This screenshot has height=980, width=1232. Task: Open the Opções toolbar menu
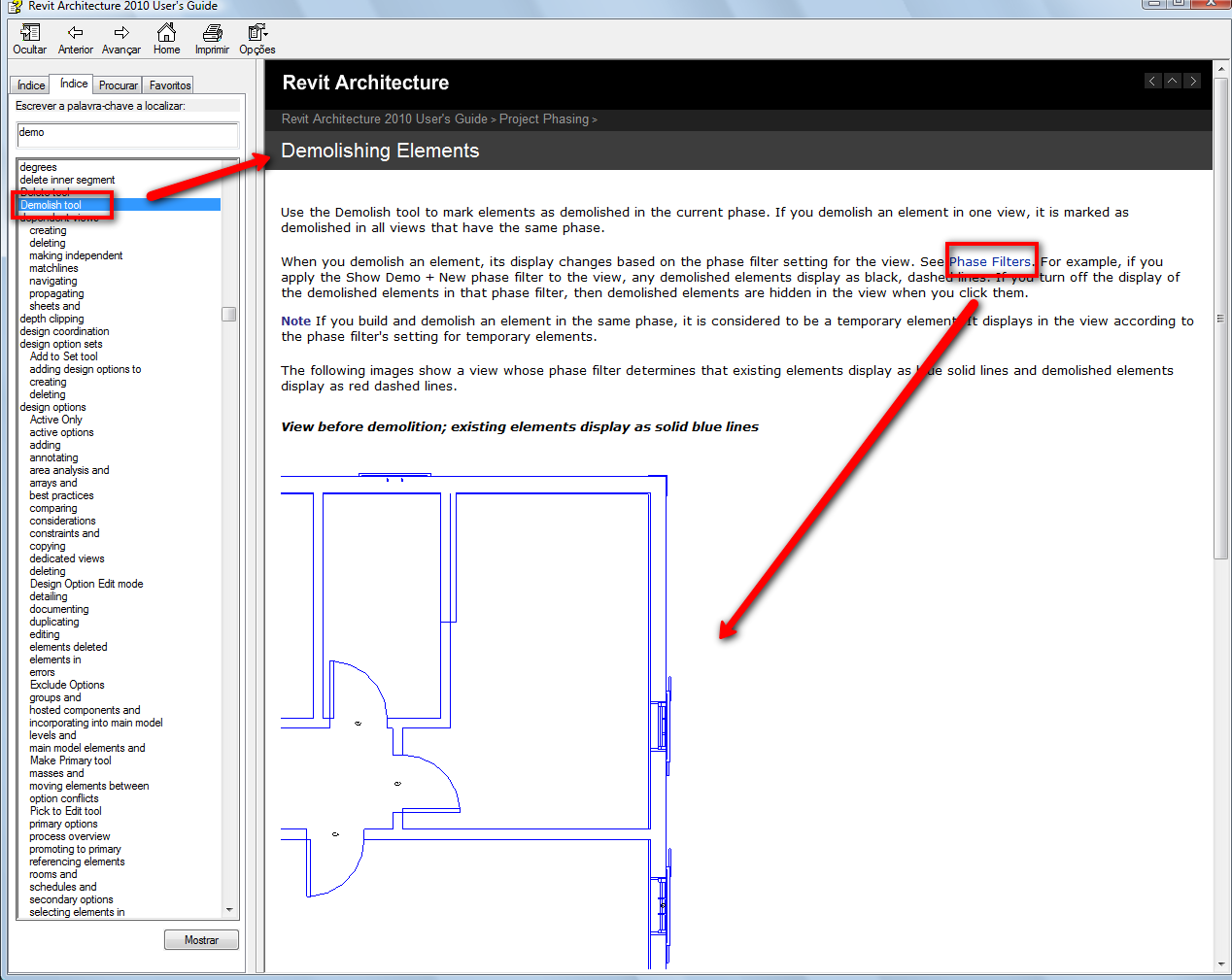point(257,39)
